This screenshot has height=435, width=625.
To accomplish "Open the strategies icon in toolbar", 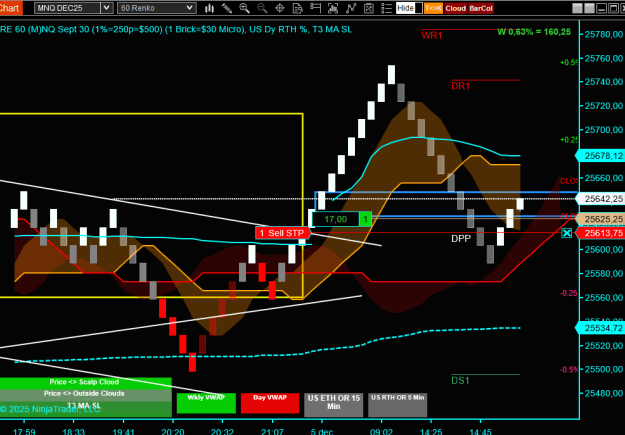I will [369, 8].
